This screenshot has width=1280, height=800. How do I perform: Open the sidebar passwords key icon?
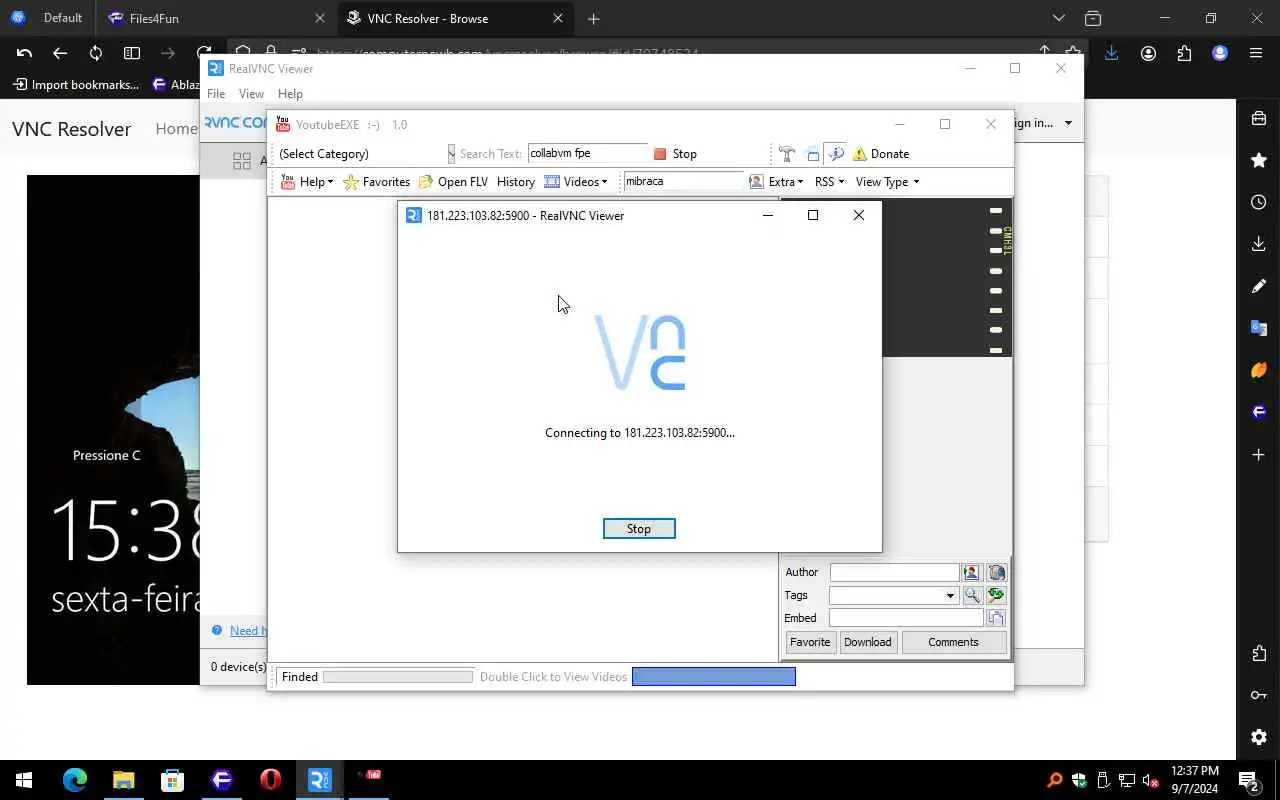[x=1259, y=695]
